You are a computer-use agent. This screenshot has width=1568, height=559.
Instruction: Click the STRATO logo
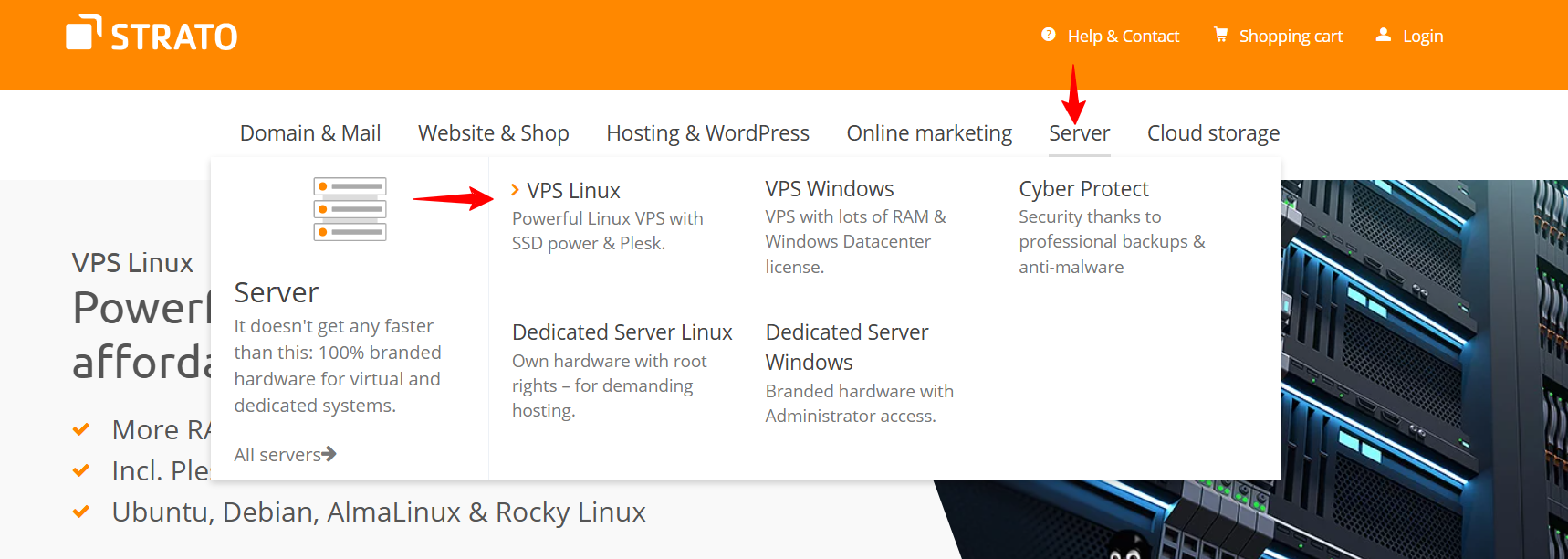click(152, 35)
